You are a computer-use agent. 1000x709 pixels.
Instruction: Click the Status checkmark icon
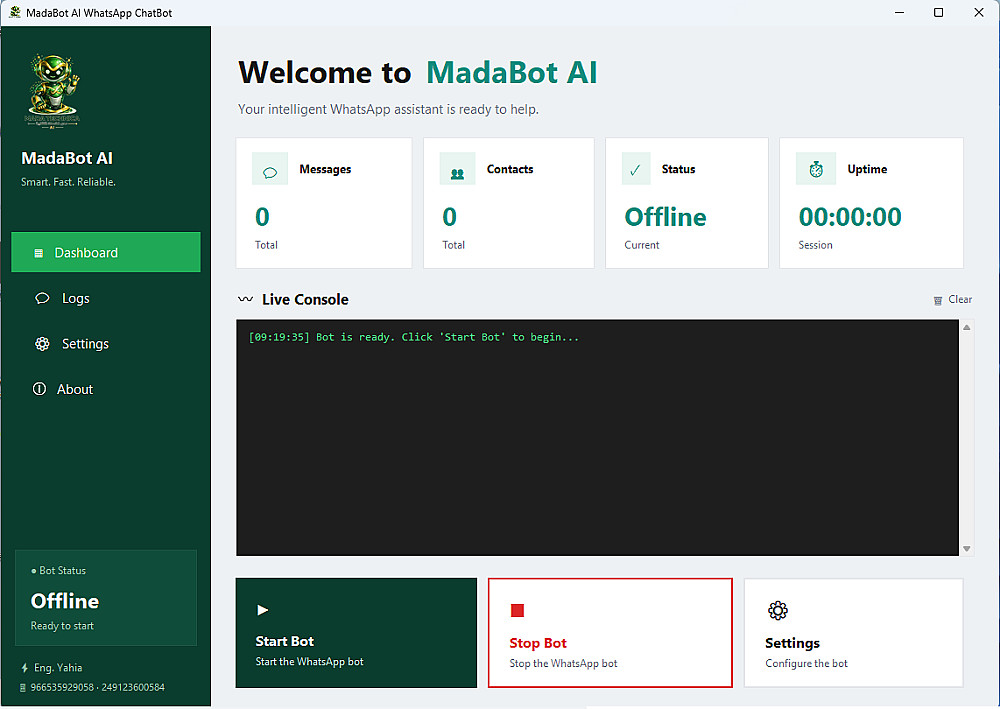pos(635,170)
